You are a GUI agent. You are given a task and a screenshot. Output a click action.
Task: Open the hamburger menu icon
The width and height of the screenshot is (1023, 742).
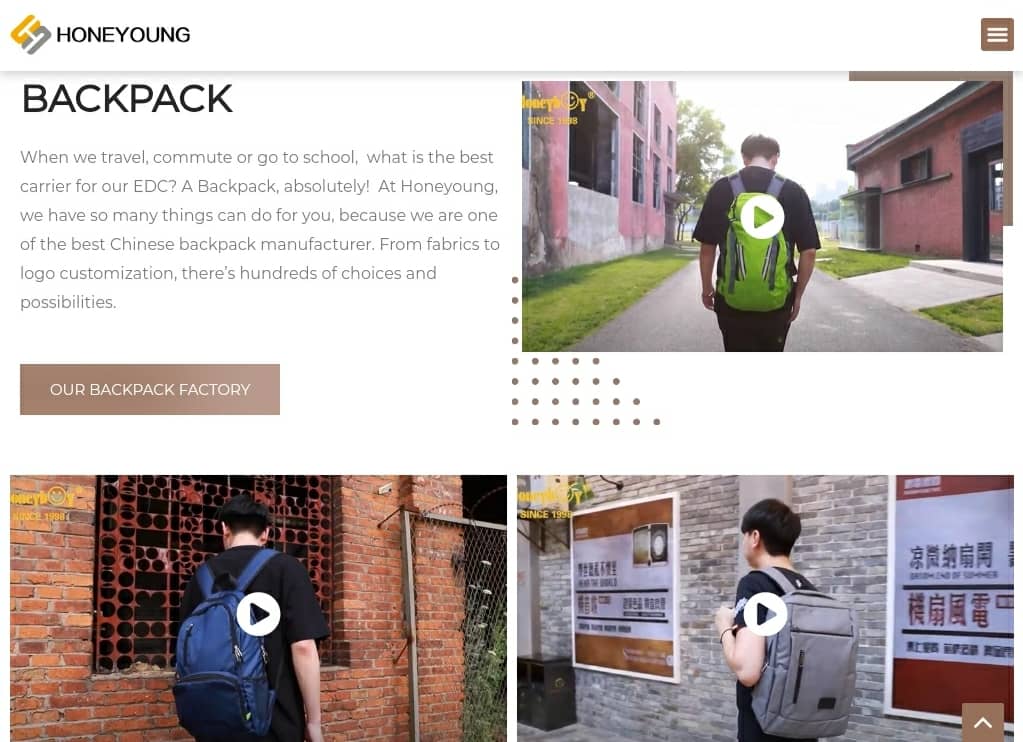(997, 35)
